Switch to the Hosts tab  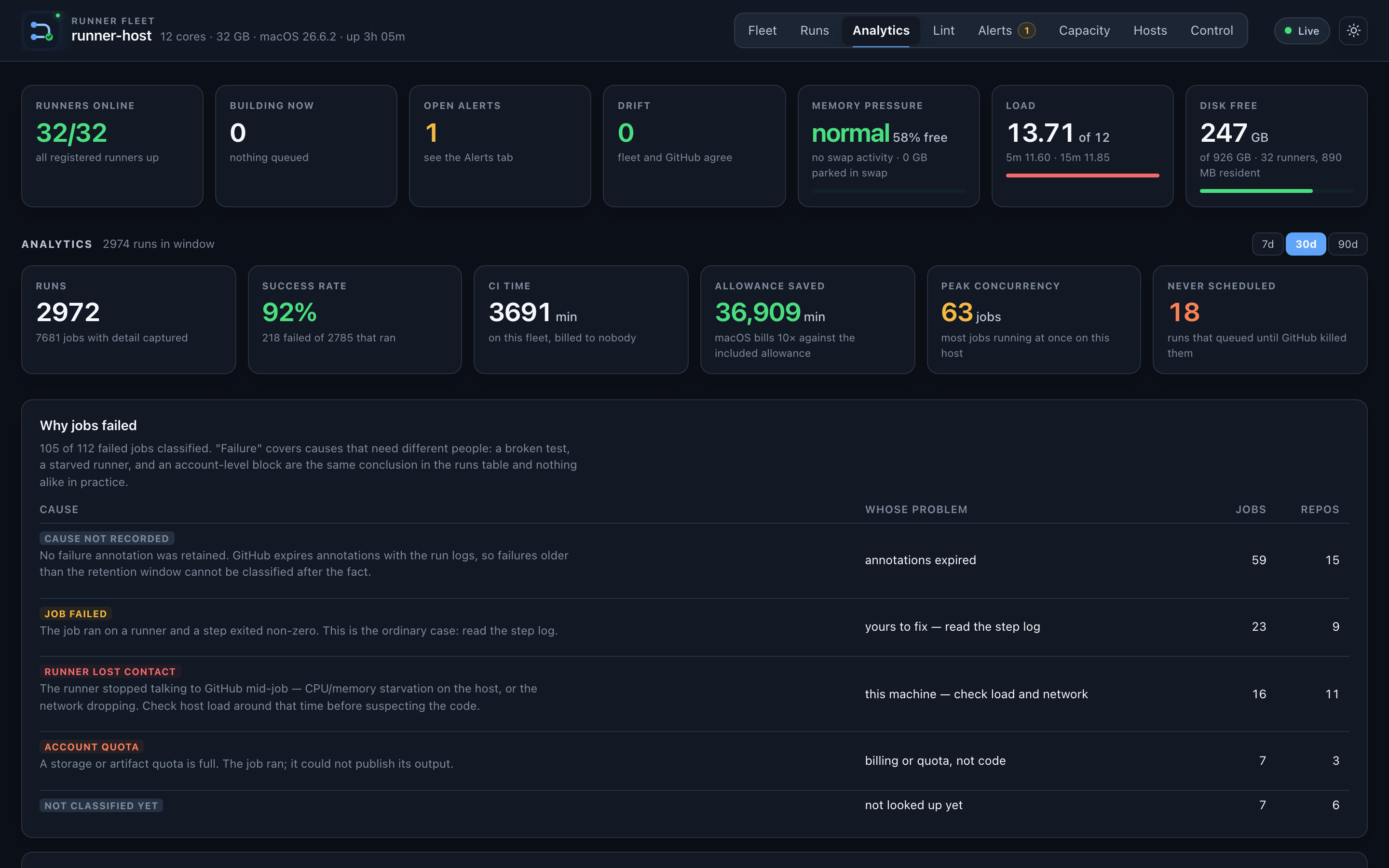[1150, 30]
